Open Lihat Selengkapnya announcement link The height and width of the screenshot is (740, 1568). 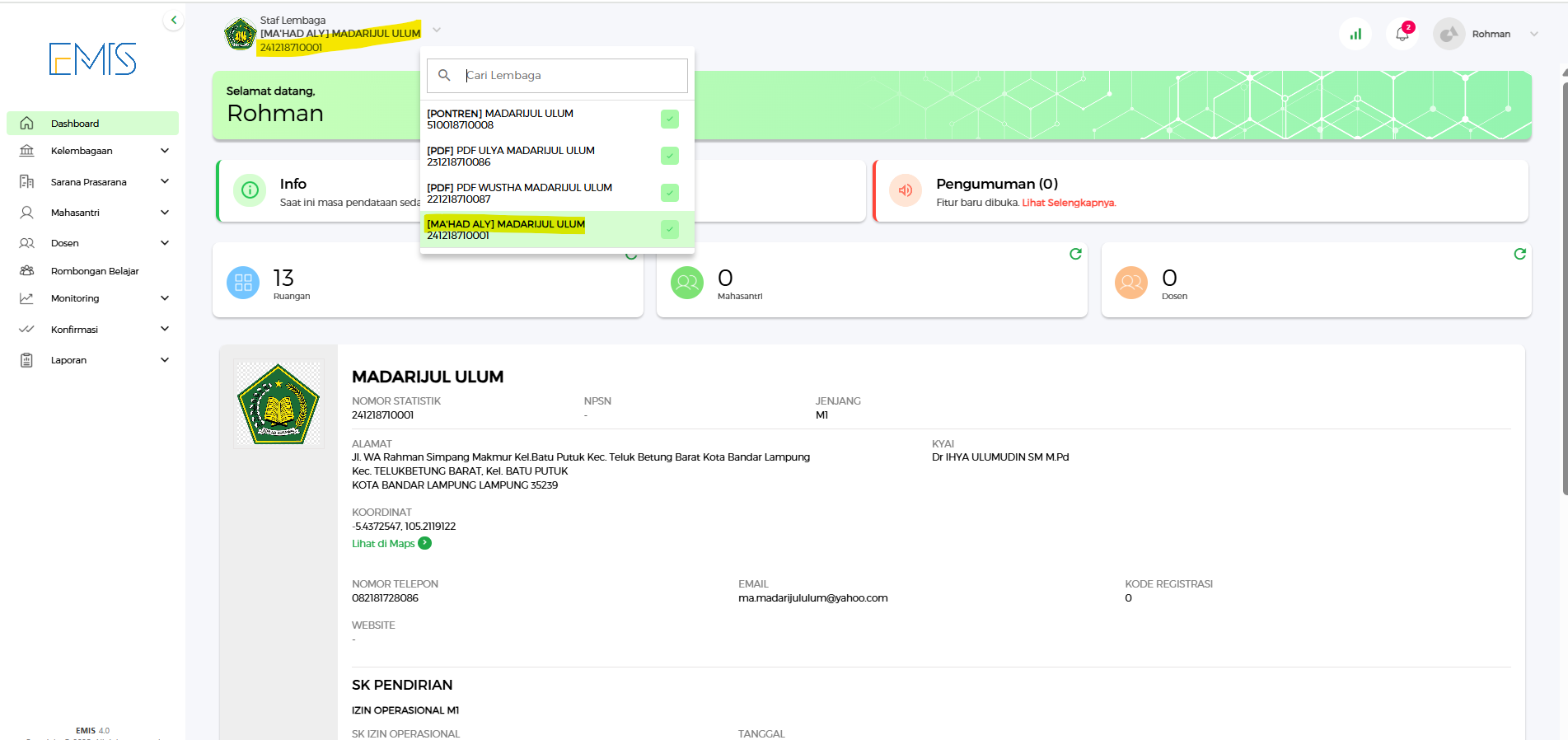[1069, 203]
